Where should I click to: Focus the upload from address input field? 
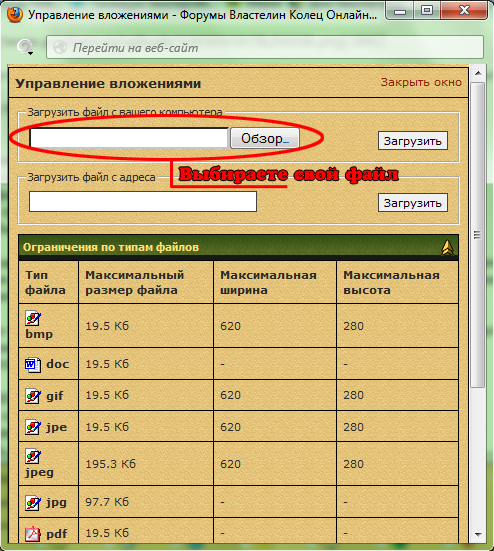click(x=143, y=201)
